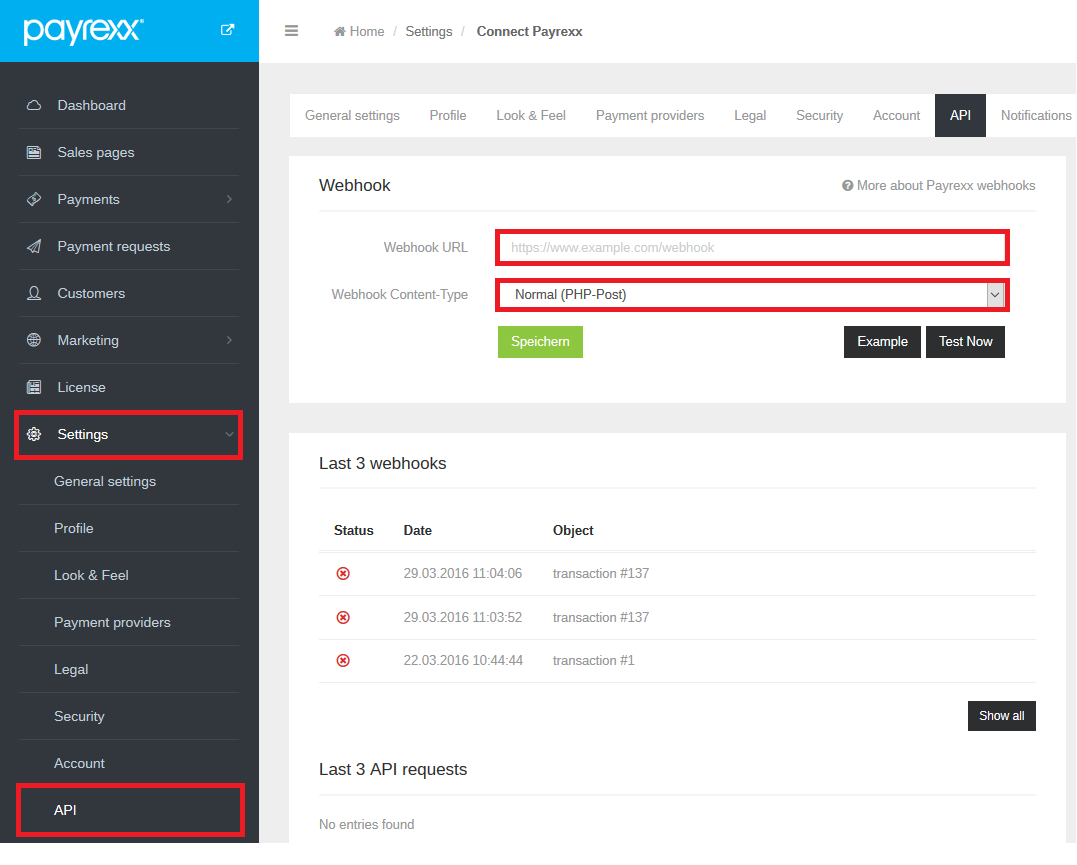Click the Sales pages sidebar icon
Screen dimensions: 1077x865
[x=34, y=152]
